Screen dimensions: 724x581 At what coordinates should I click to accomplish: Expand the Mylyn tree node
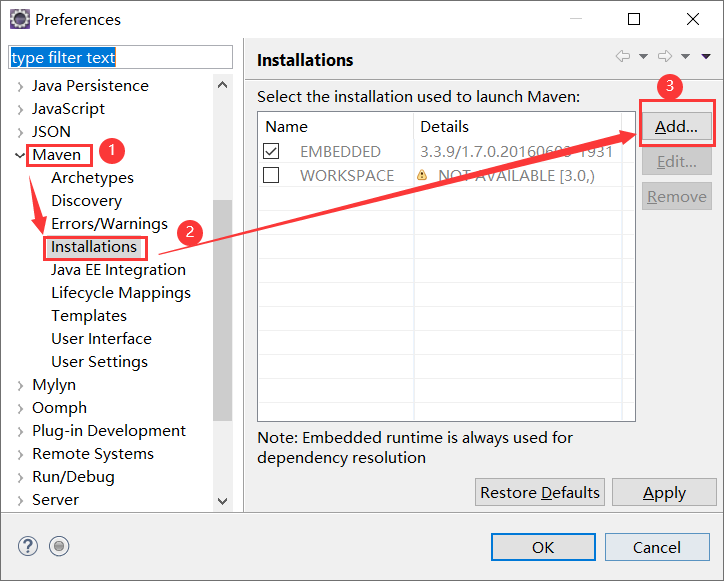[20, 386]
